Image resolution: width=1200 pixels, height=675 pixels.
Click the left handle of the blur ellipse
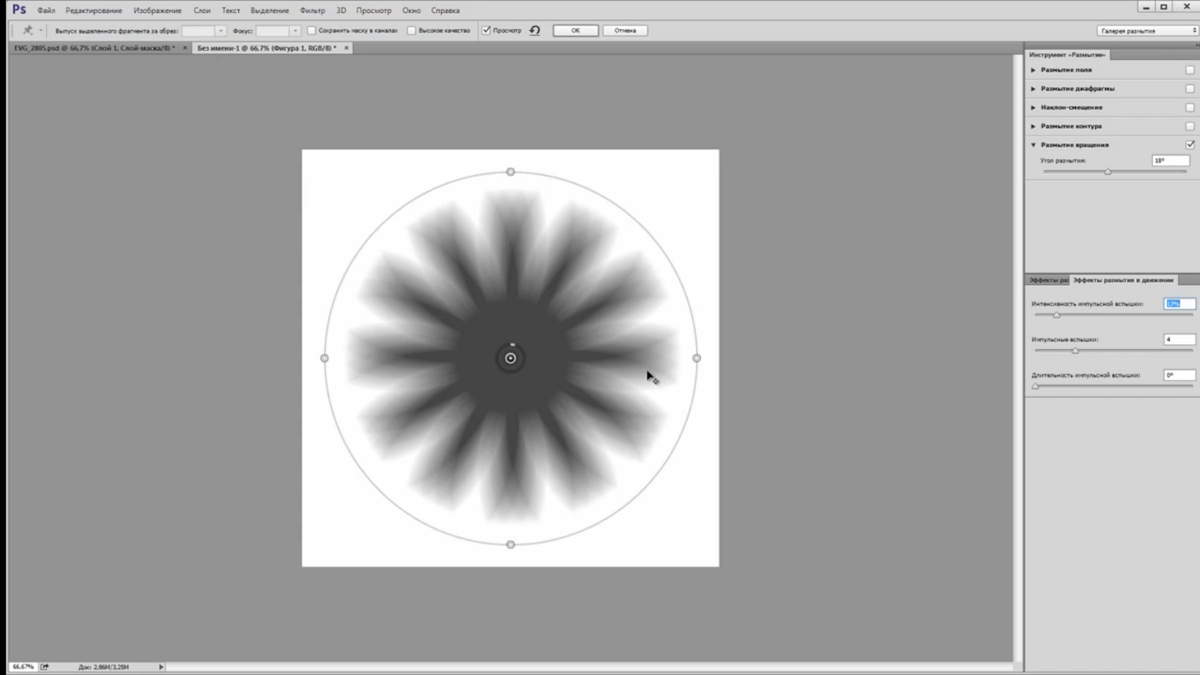pyautogui.click(x=324, y=358)
